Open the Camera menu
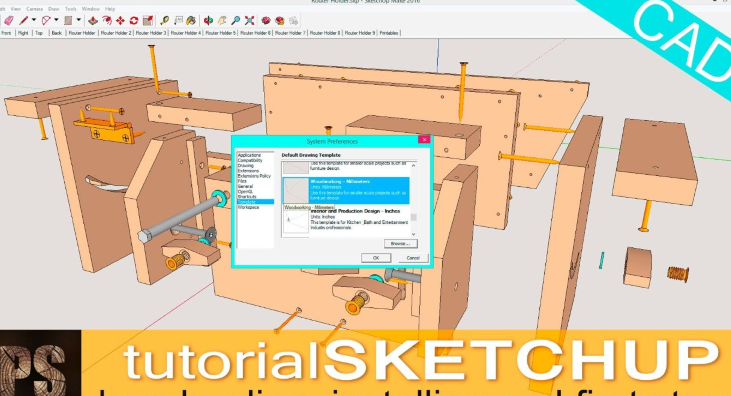The height and width of the screenshot is (396, 731). 34,9
